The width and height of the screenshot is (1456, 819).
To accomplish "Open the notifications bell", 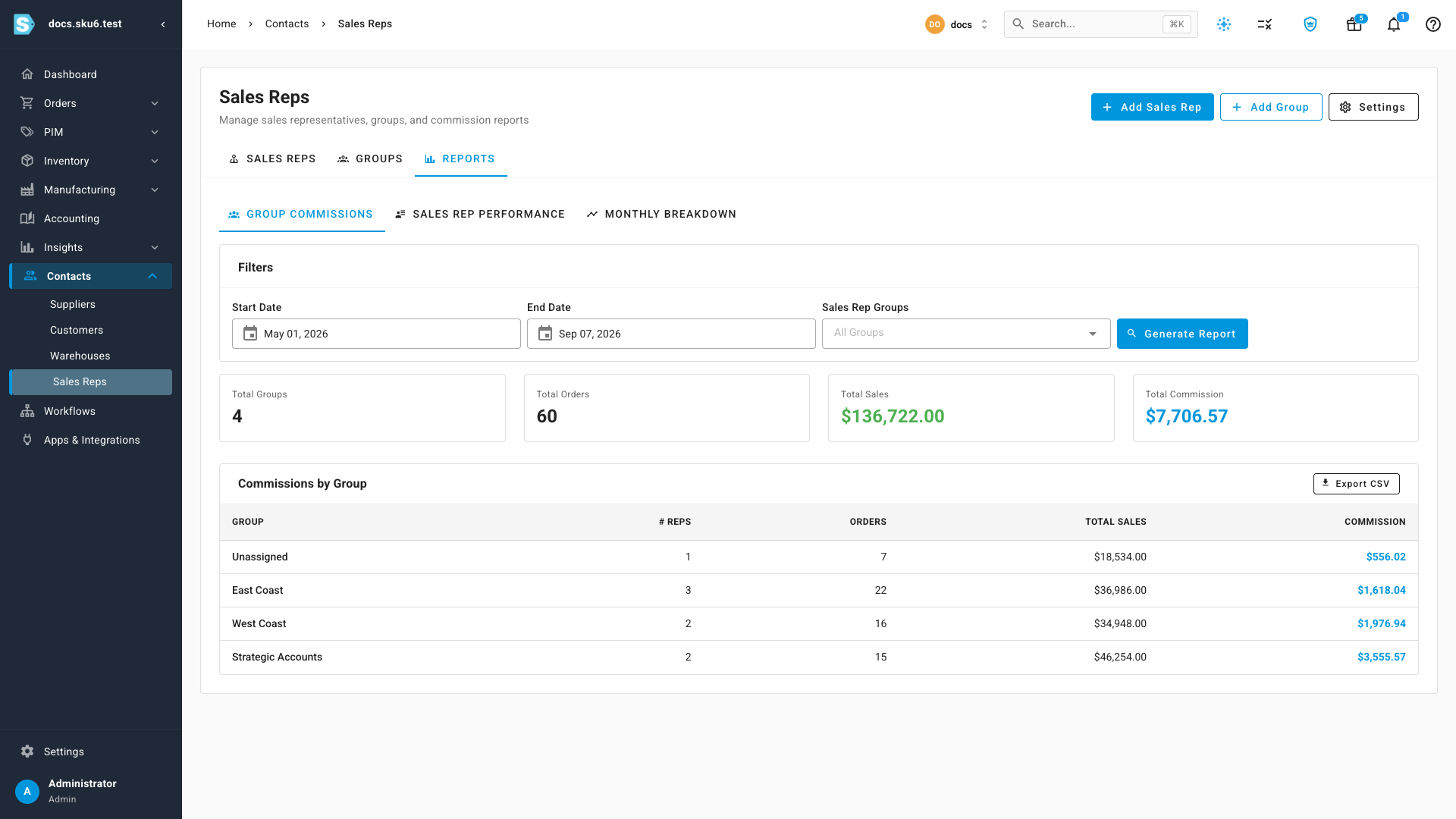I will (1394, 24).
